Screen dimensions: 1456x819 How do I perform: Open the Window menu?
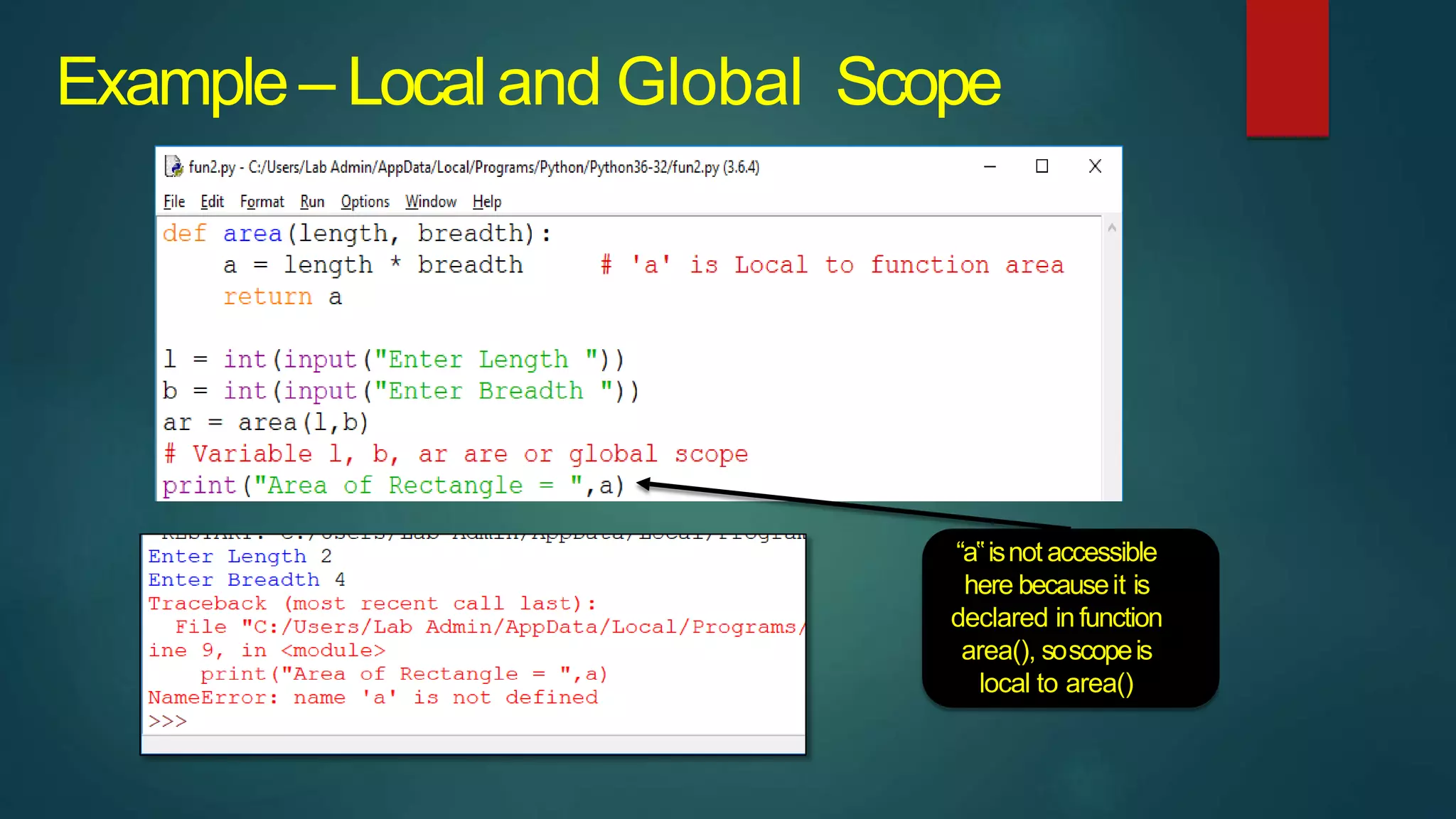pos(431,202)
